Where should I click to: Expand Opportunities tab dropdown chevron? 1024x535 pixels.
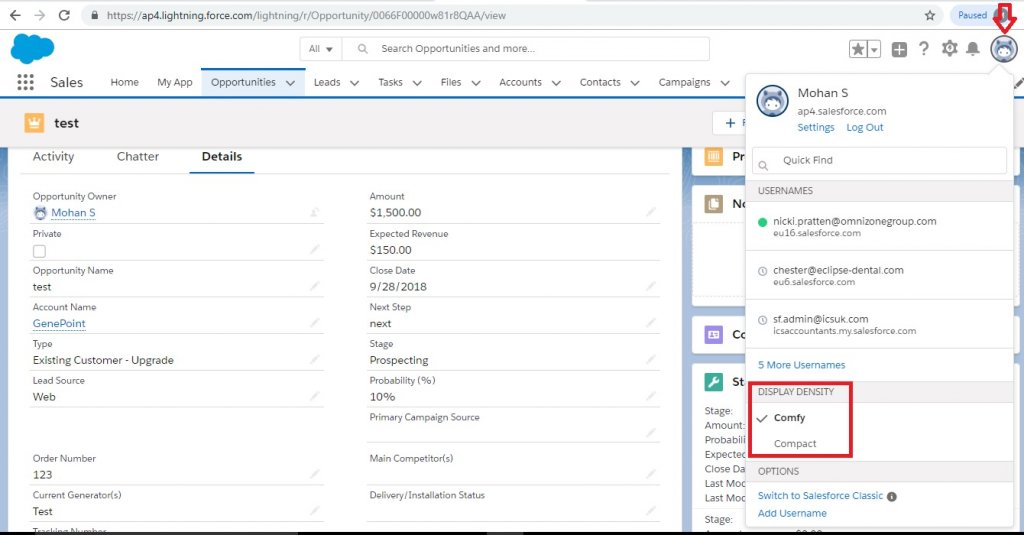[291, 83]
